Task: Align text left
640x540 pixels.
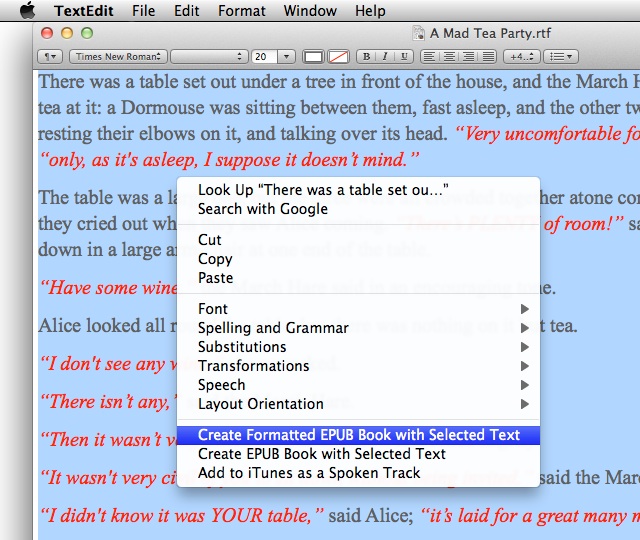Action: coord(429,56)
